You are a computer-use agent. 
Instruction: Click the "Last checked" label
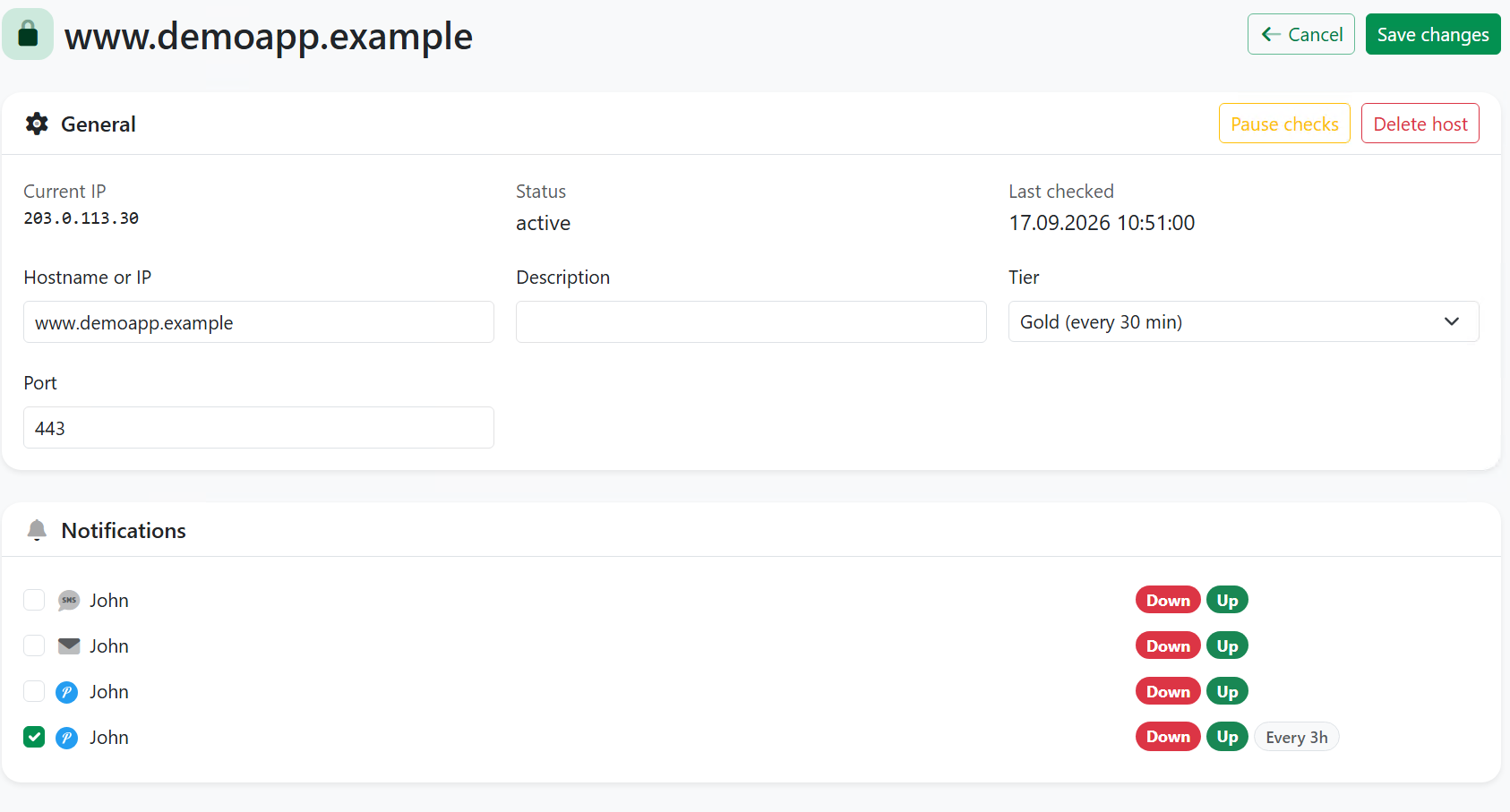[1061, 192]
